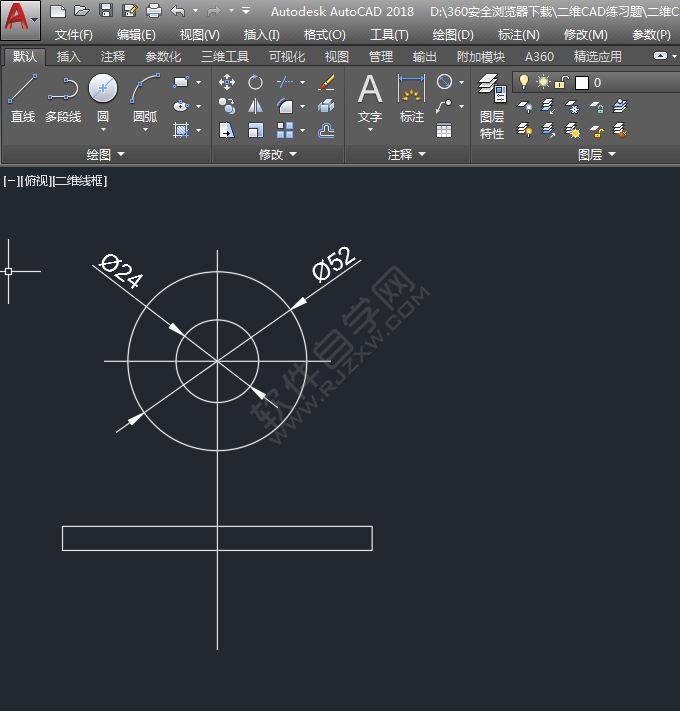This screenshot has height=711, width=680.
Task: Choose the Move tool in Modify panel
Action: click(227, 82)
